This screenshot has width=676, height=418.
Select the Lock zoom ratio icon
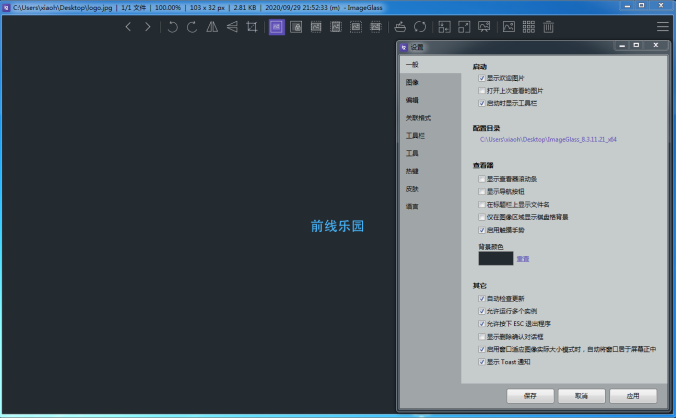pos(296,27)
